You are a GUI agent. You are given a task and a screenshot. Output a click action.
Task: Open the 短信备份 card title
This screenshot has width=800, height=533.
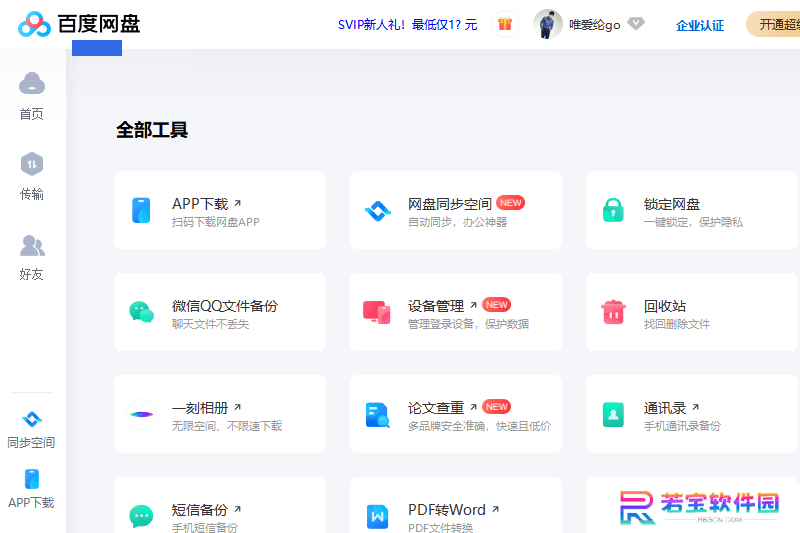point(200,510)
